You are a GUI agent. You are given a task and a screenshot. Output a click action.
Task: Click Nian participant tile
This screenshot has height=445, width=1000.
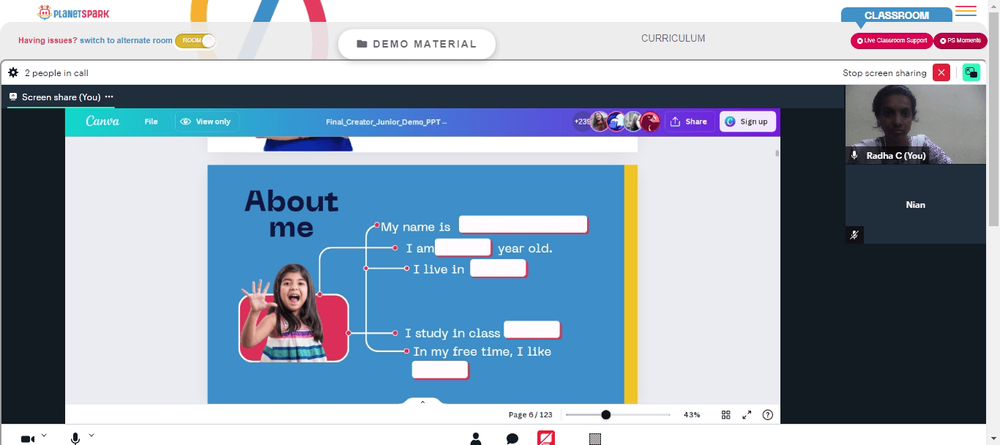(x=915, y=204)
